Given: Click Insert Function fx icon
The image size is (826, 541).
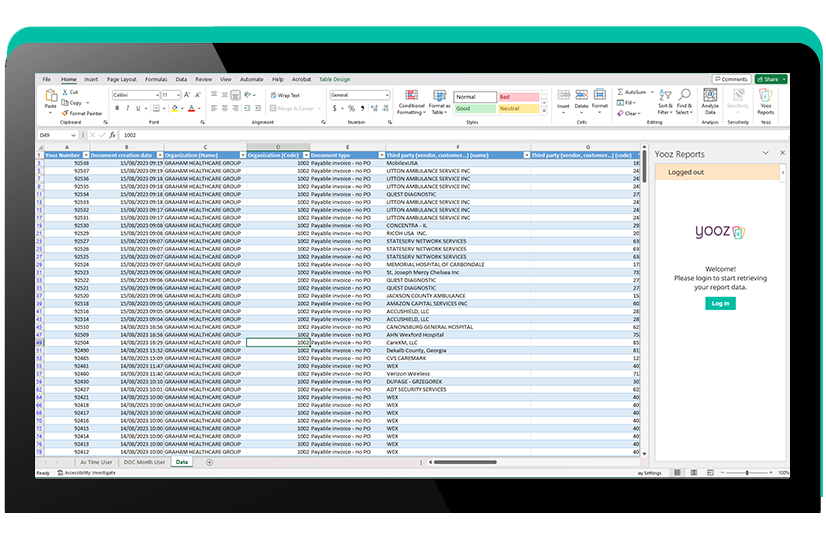Looking at the screenshot, I should [x=112, y=135].
